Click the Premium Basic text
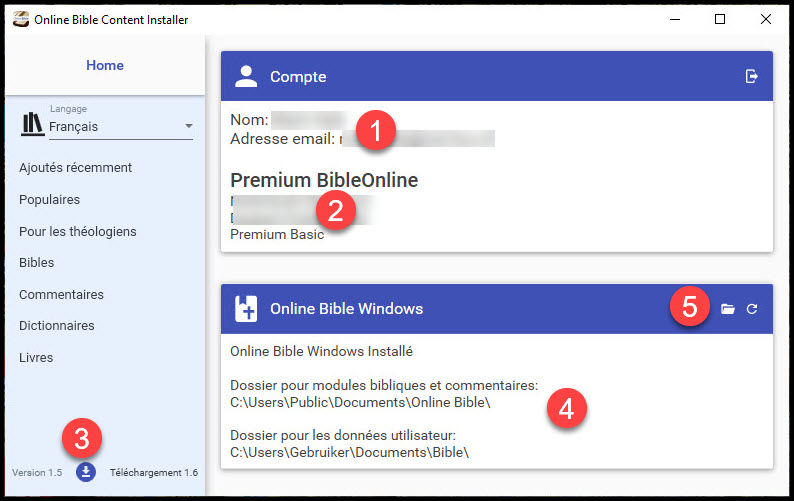794x501 pixels. point(277,235)
